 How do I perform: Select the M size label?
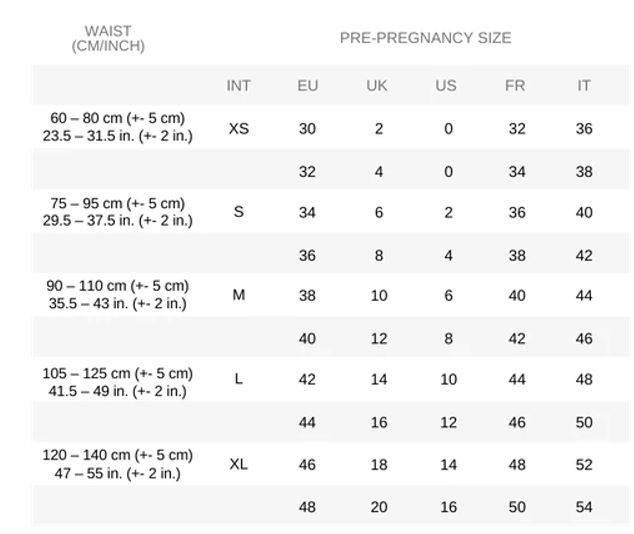tap(239, 295)
